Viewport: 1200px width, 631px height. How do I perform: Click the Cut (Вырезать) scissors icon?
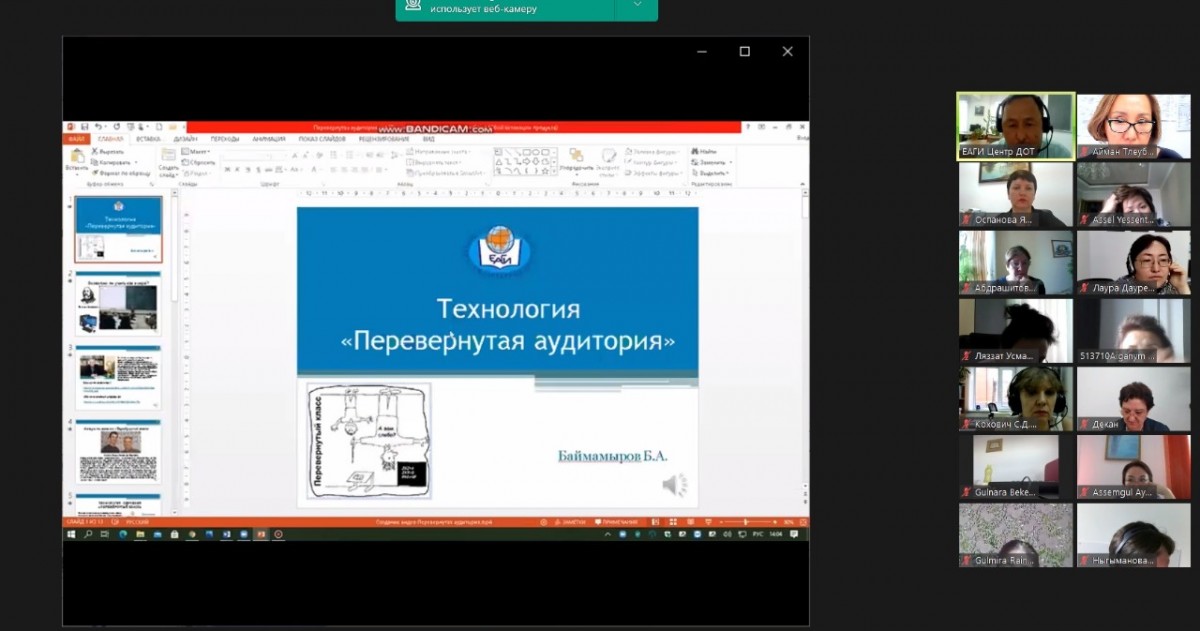[x=95, y=151]
